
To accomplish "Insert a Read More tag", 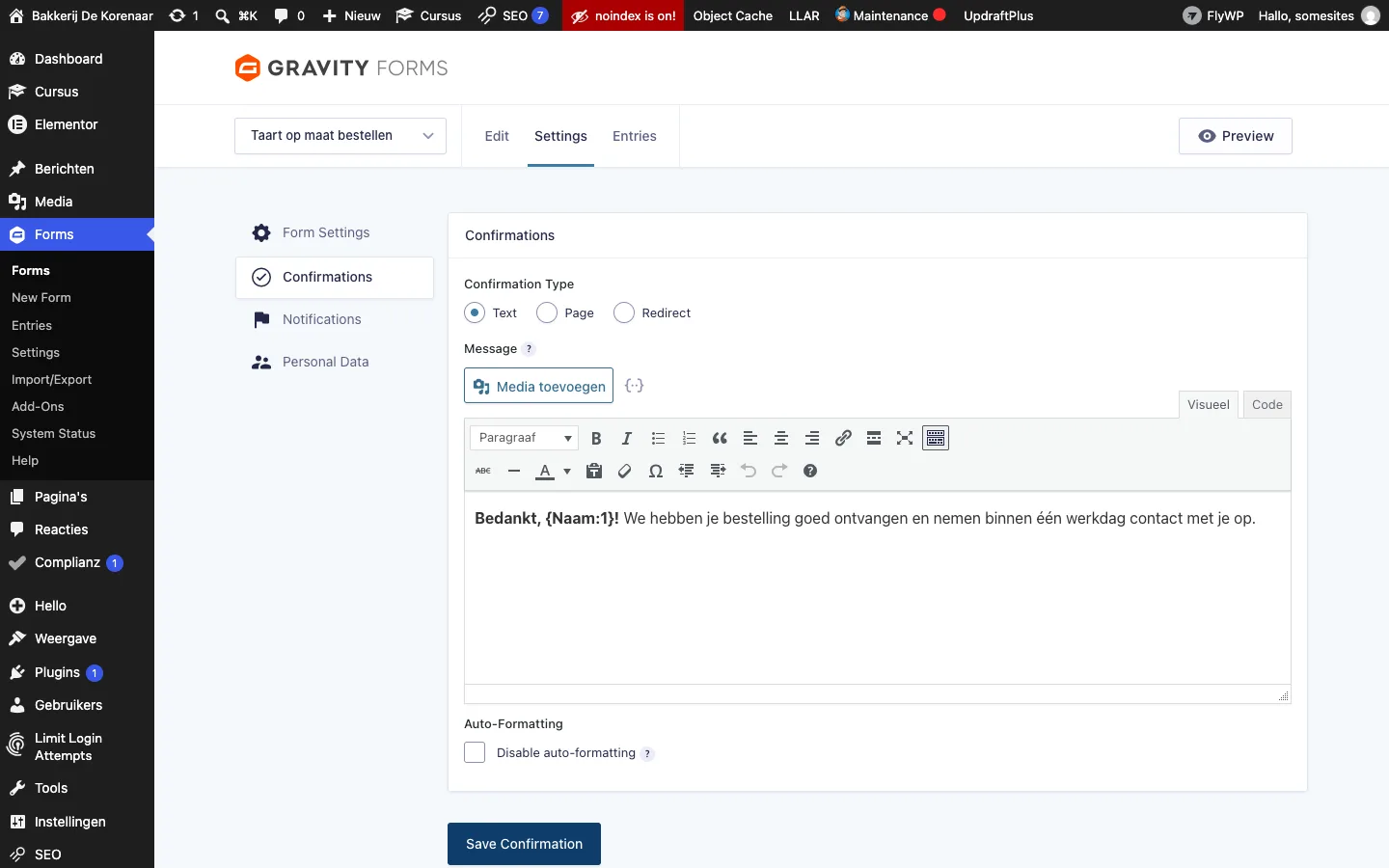I will click(x=874, y=438).
